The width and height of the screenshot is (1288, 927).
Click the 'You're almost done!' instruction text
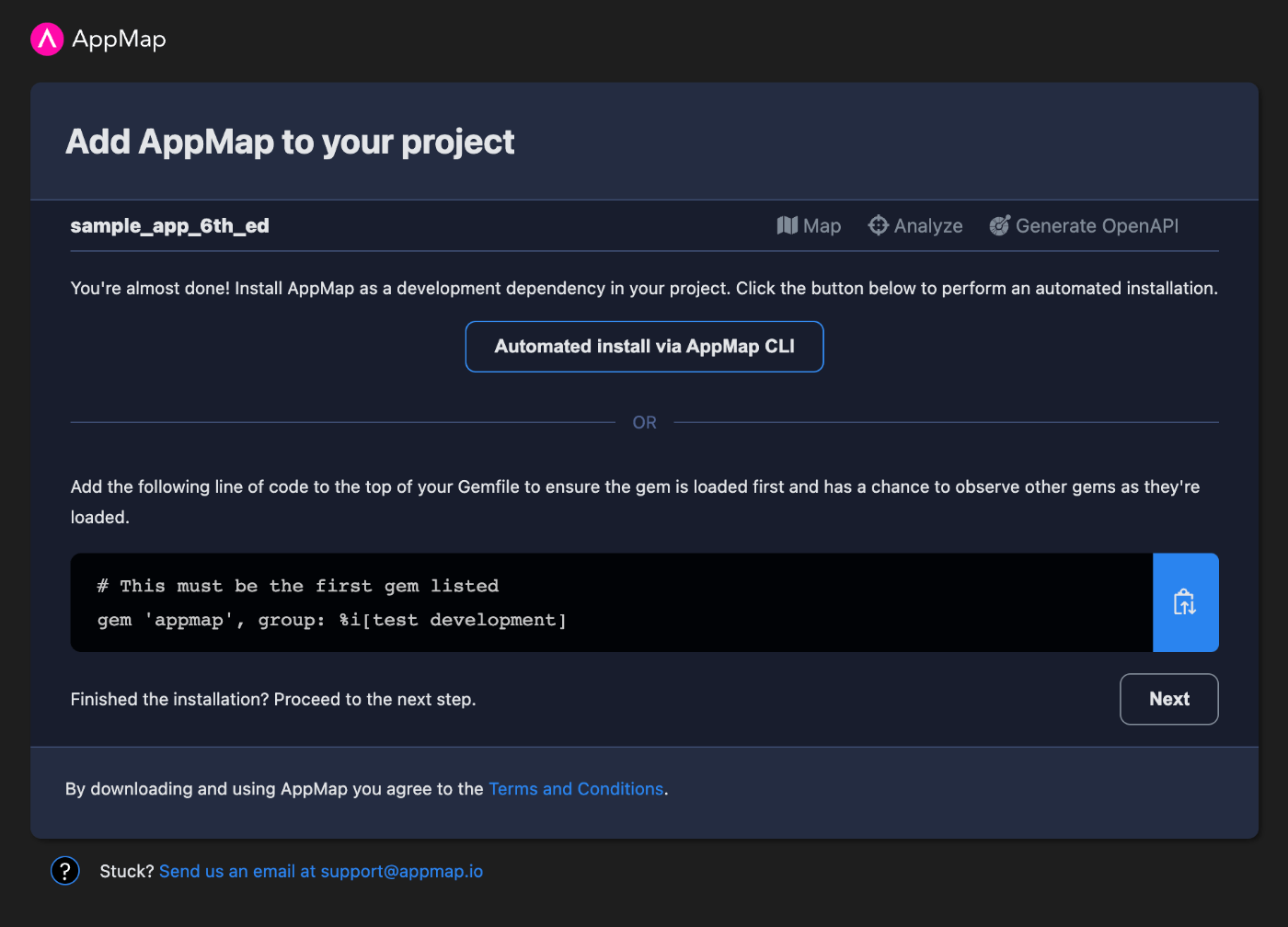pyautogui.click(x=644, y=289)
